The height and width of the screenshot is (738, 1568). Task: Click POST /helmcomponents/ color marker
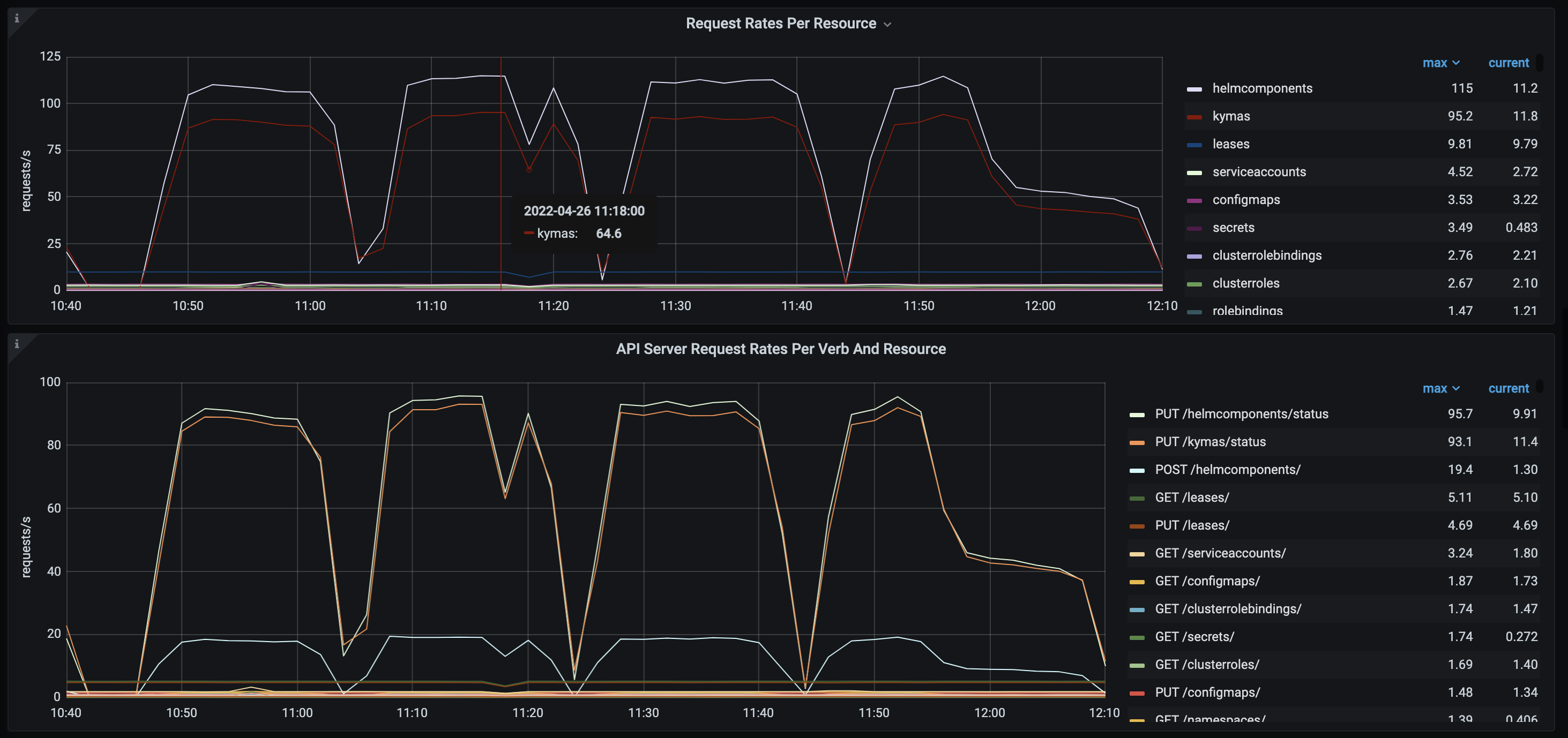coord(1137,470)
